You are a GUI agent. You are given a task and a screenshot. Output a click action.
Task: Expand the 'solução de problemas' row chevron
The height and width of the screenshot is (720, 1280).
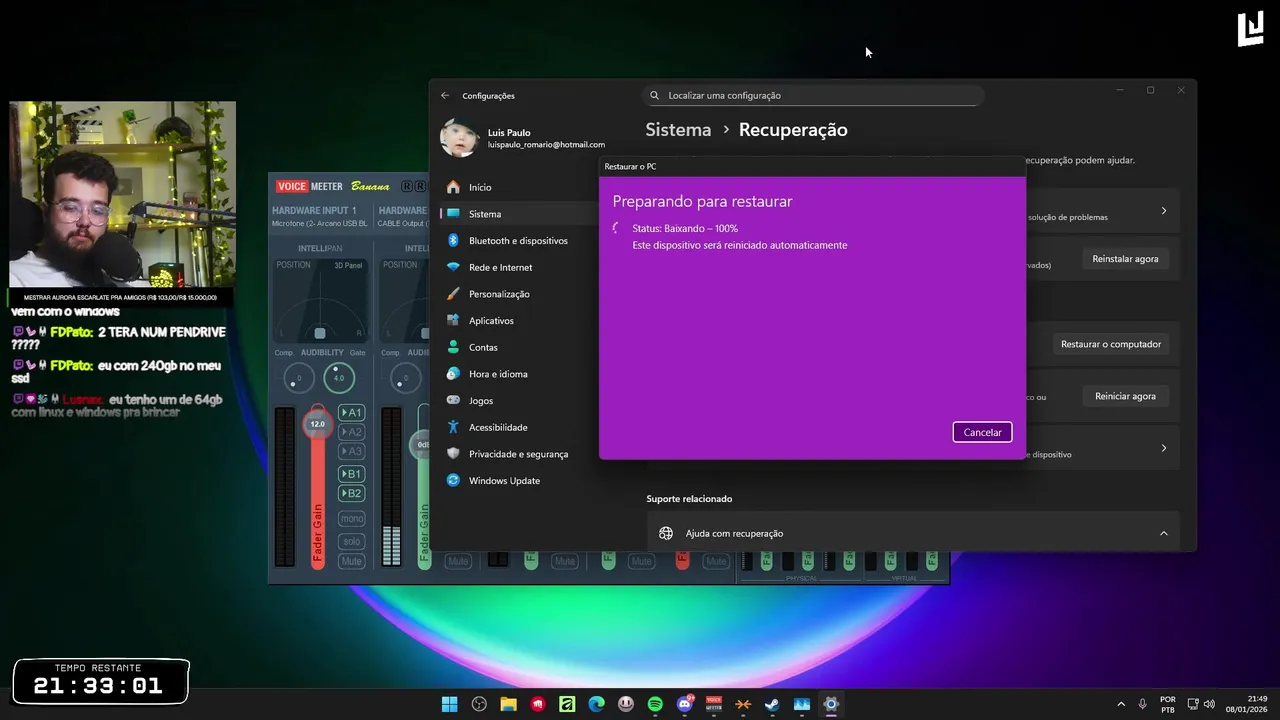coord(1163,211)
